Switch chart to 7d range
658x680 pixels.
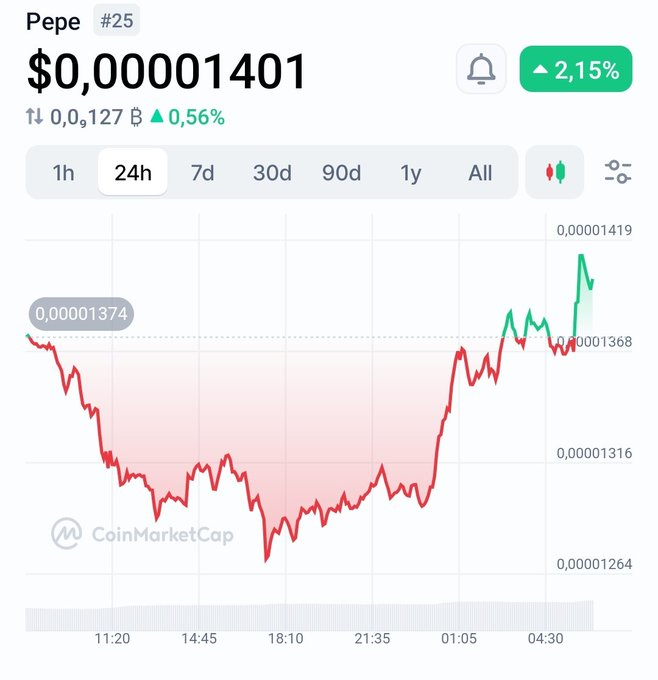[203, 173]
